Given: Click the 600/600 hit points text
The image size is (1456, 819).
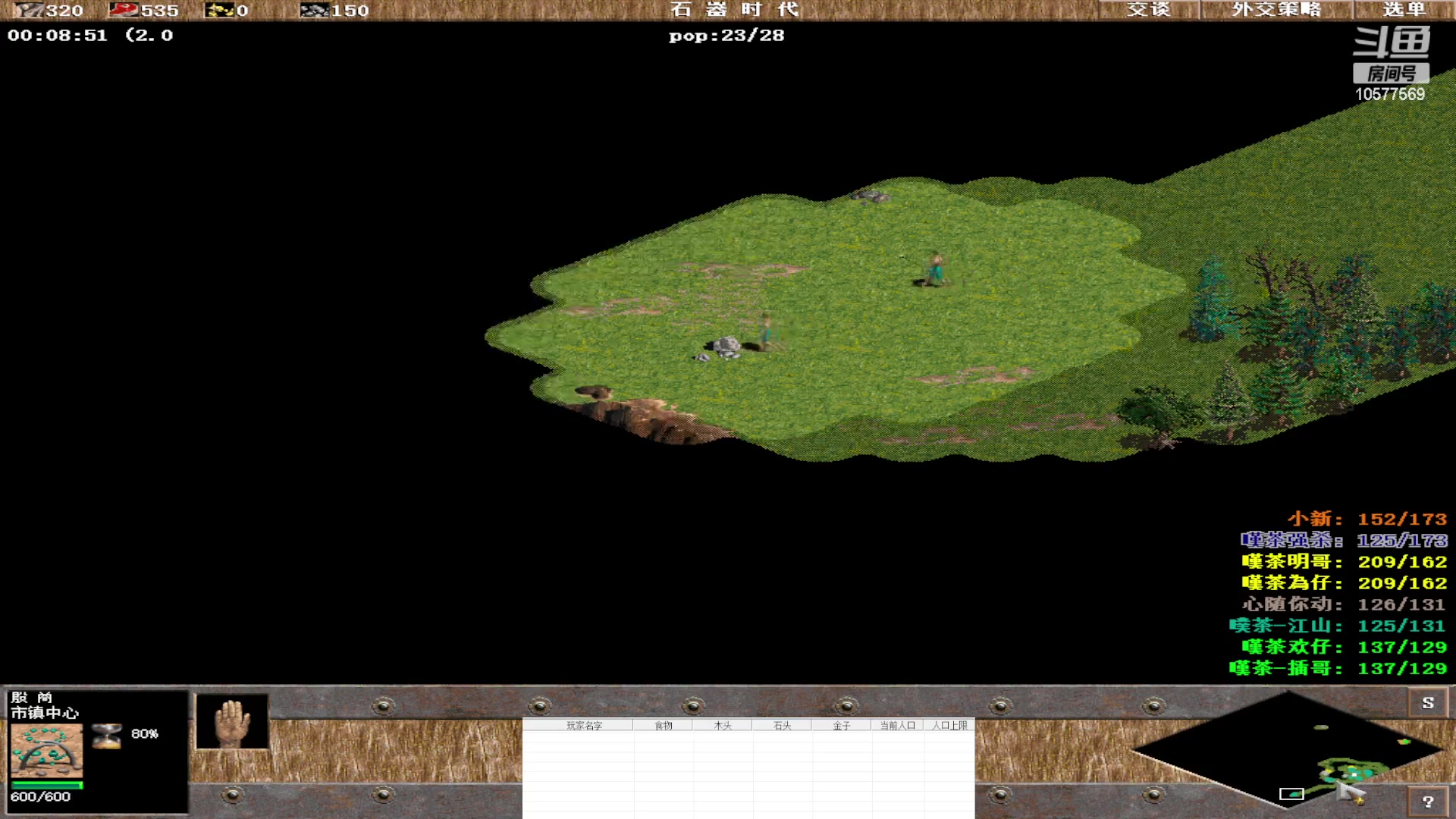Looking at the screenshot, I should (x=40, y=796).
